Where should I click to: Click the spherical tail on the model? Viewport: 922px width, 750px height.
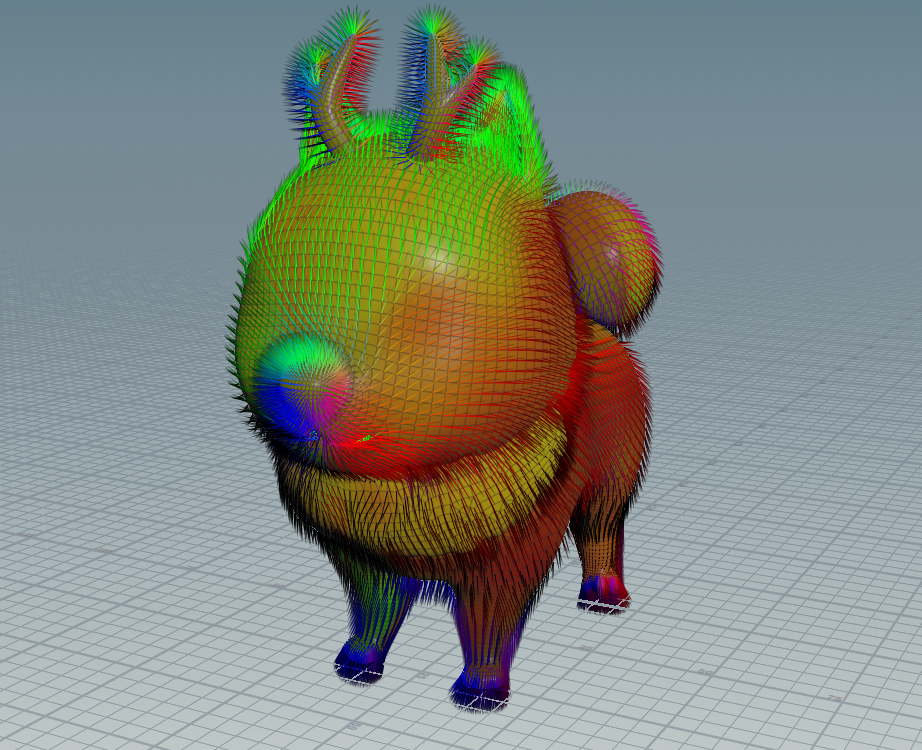pos(606,261)
